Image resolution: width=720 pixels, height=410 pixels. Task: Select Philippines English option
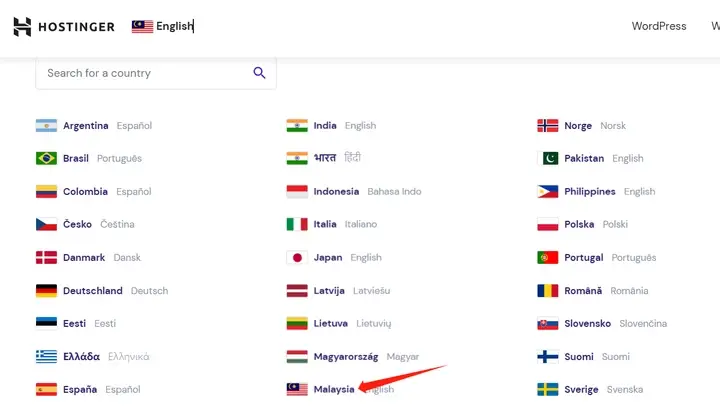pos(596,191)
